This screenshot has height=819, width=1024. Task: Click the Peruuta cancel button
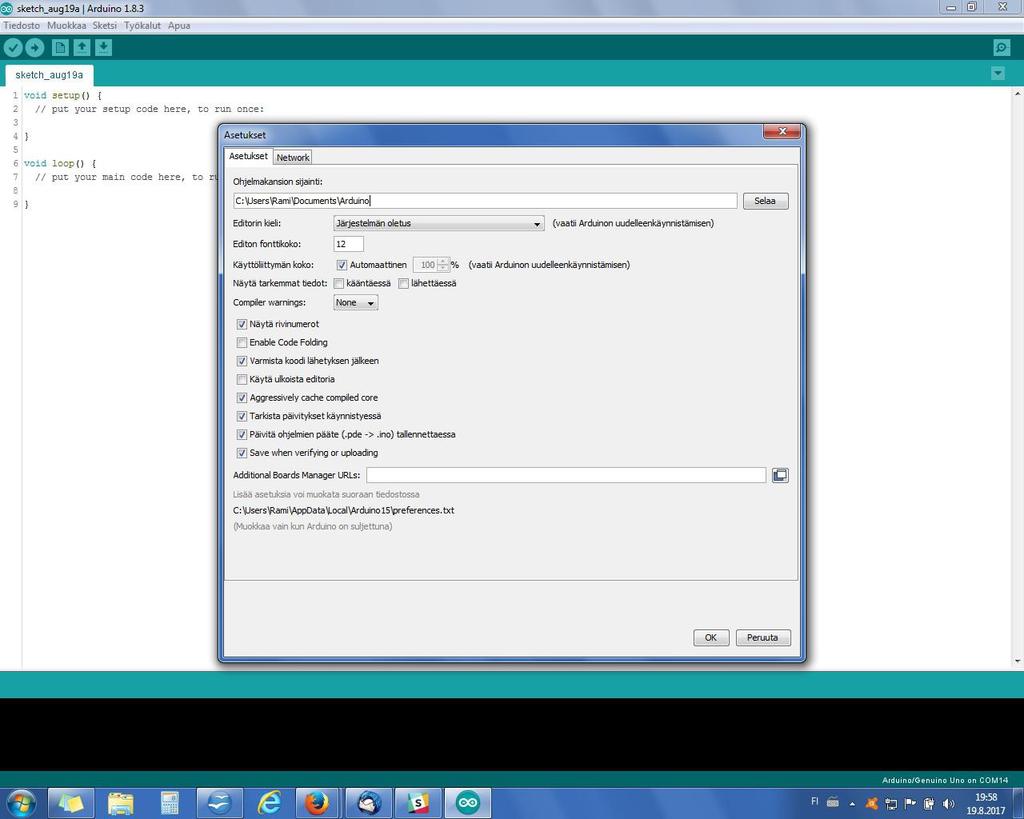(763, 637)
